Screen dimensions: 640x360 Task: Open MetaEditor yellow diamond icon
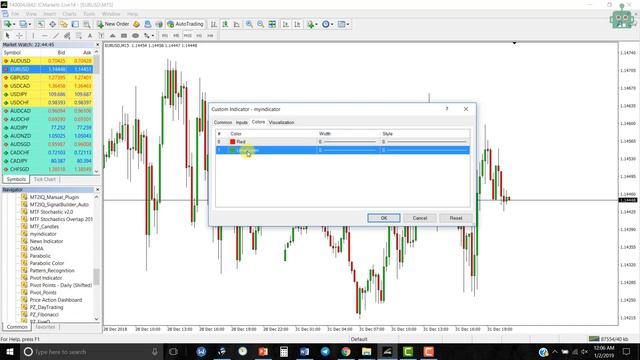click(x=136, y=24)
